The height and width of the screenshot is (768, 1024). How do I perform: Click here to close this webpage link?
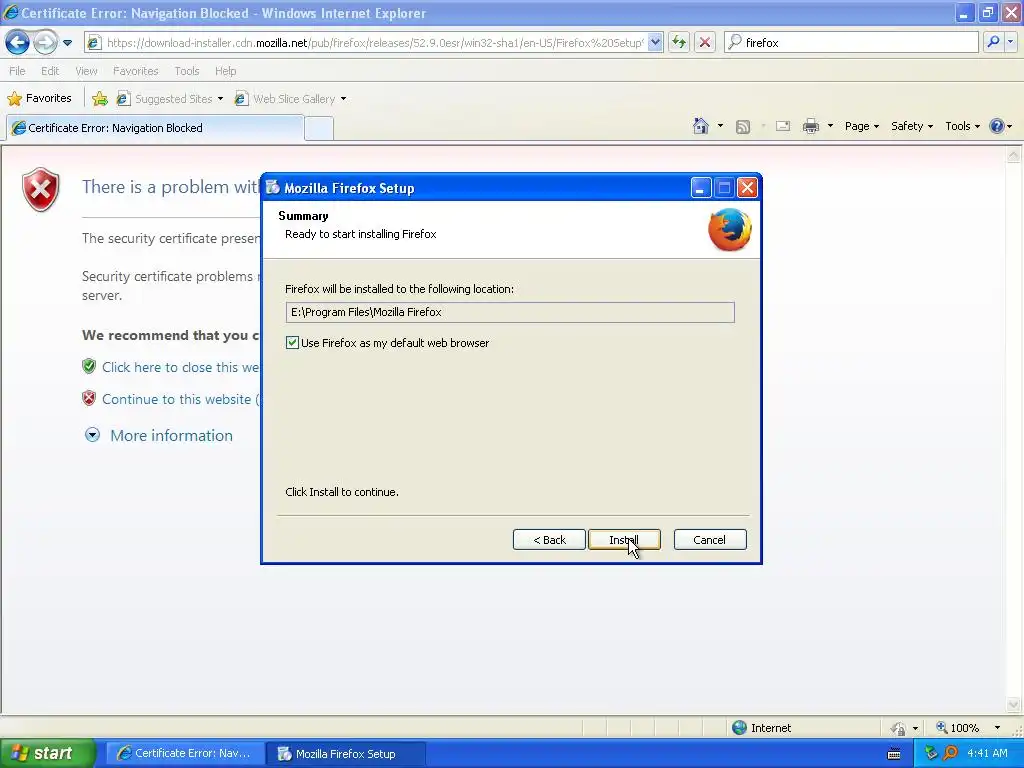click(181, 367)
